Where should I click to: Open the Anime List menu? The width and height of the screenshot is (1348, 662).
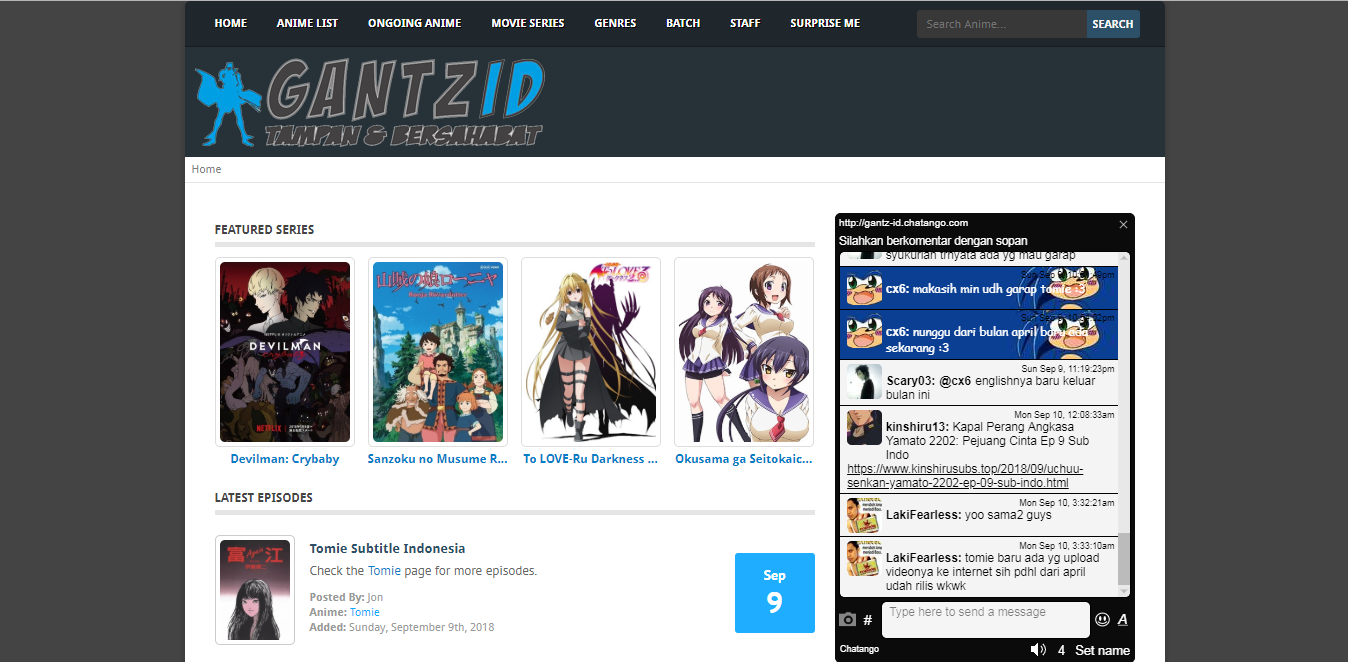click(307, 23)
